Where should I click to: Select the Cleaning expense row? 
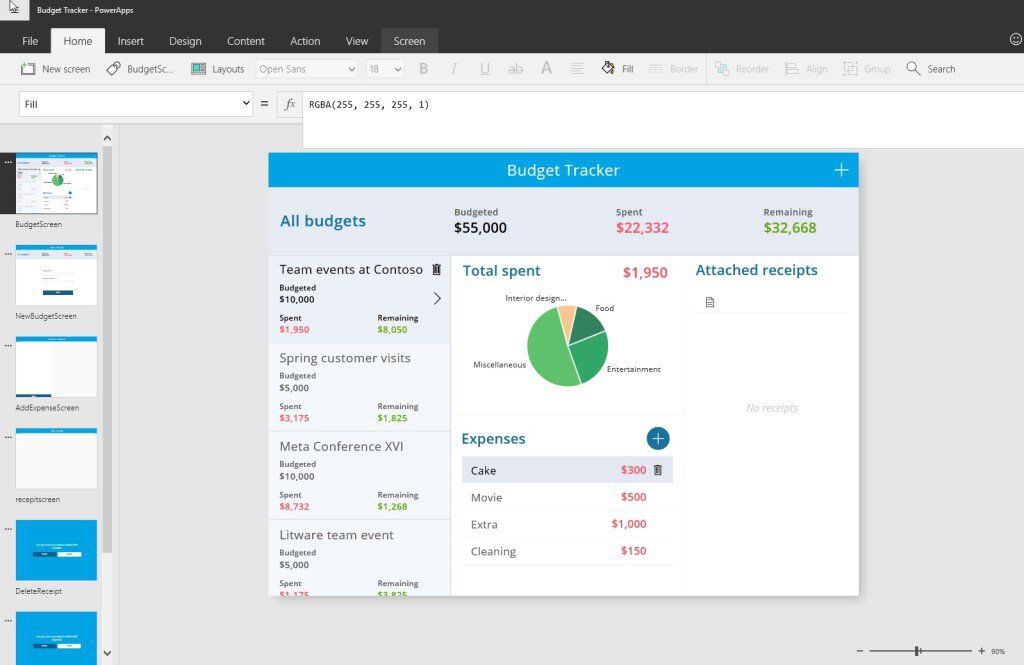pyautogui.click(x=567, y=551)
